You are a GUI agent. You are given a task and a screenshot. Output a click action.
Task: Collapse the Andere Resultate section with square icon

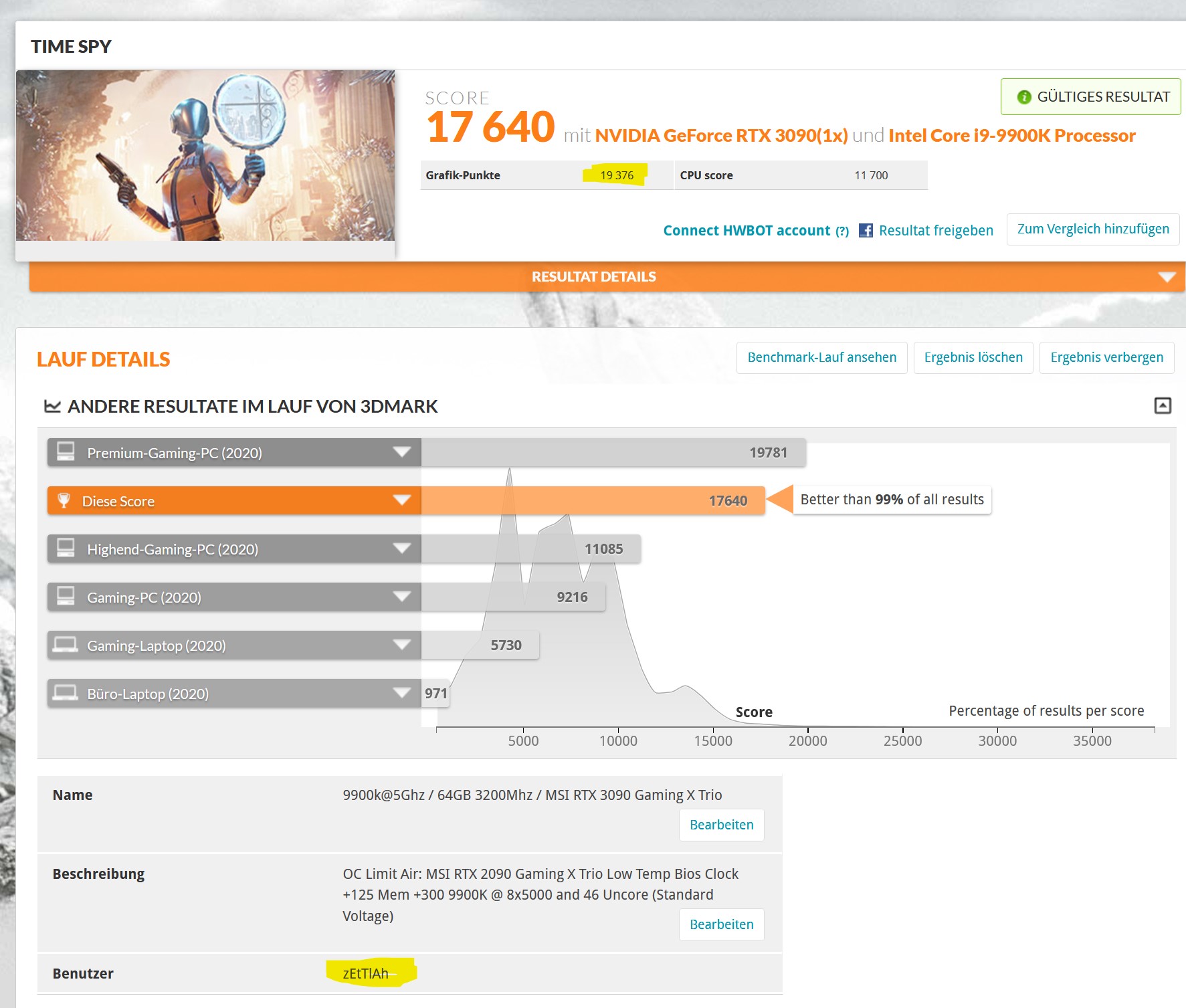[1163, 405]
